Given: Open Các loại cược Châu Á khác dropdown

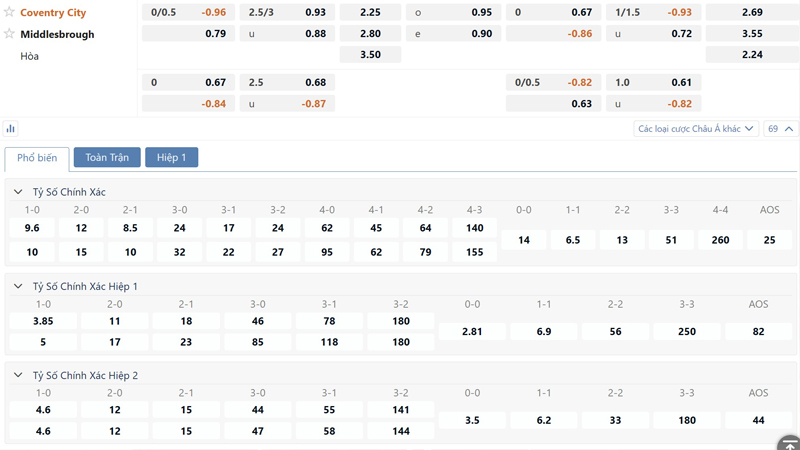Looking at the screenshot, I should tap(696, 129).
